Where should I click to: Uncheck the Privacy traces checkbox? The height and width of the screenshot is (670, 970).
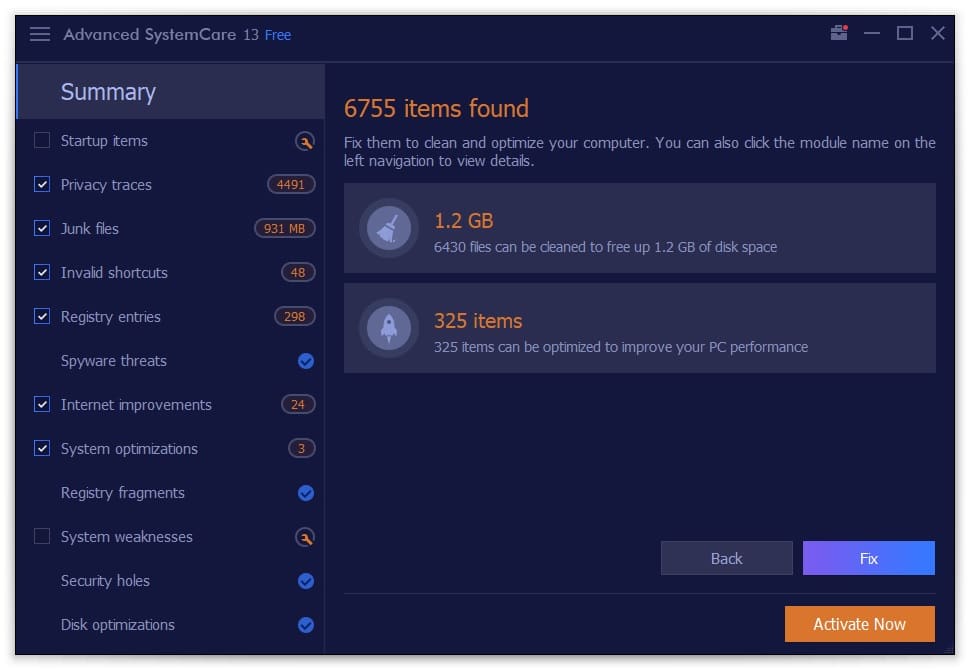[42, 184]
